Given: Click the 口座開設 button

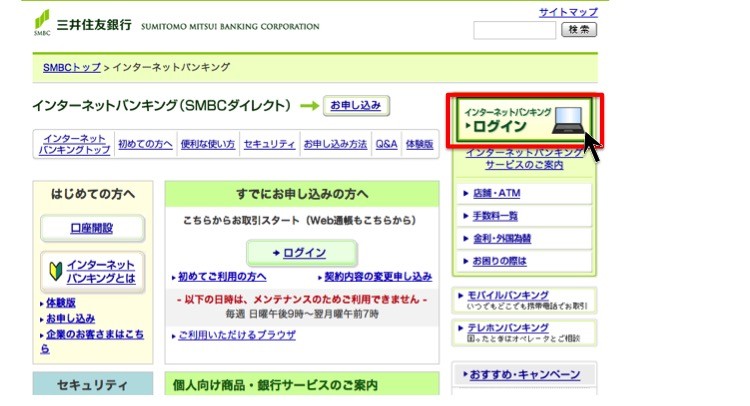Looking at the screenshot, I should 92,228.
